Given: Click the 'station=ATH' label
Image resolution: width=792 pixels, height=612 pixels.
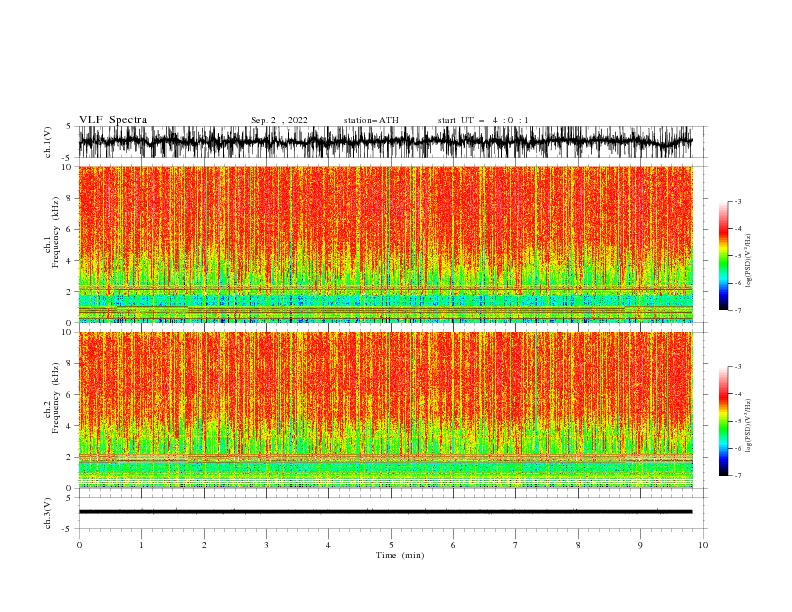Looking at the screenshot, I should coord(371,120).
